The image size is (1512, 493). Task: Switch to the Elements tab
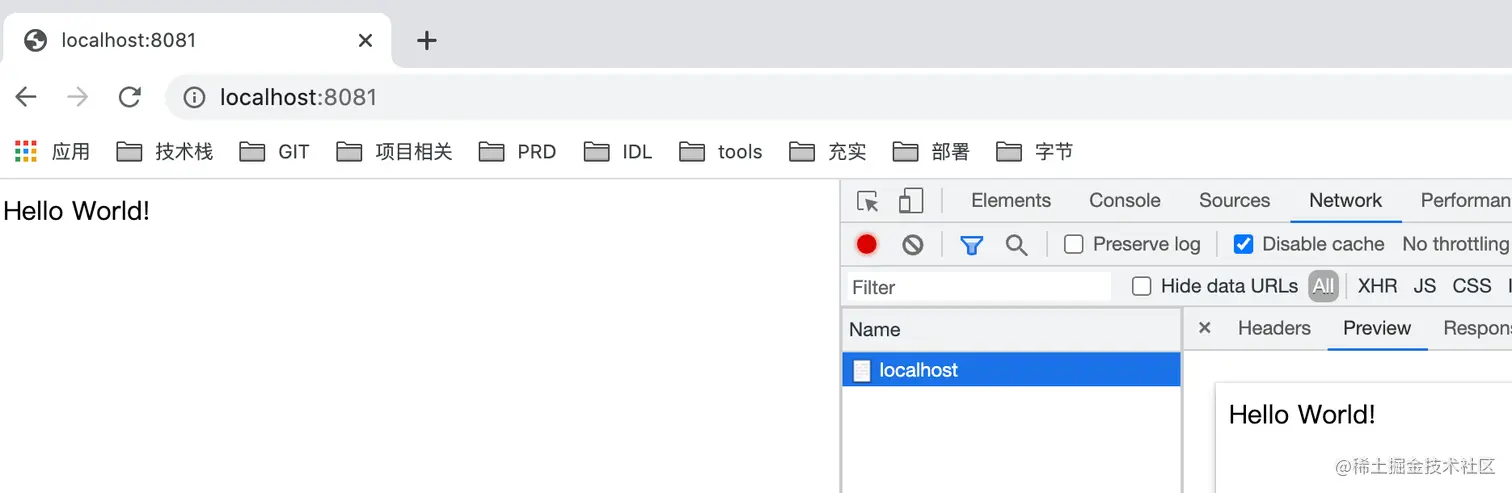1011,200
